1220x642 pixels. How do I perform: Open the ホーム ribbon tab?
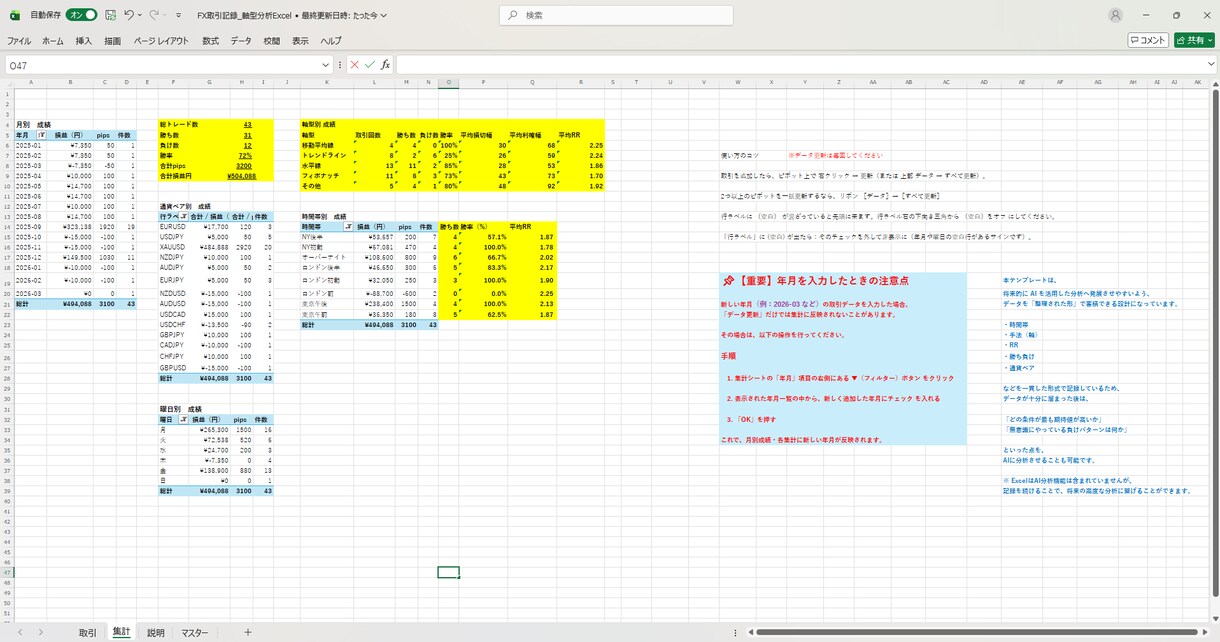click(53, 41)
